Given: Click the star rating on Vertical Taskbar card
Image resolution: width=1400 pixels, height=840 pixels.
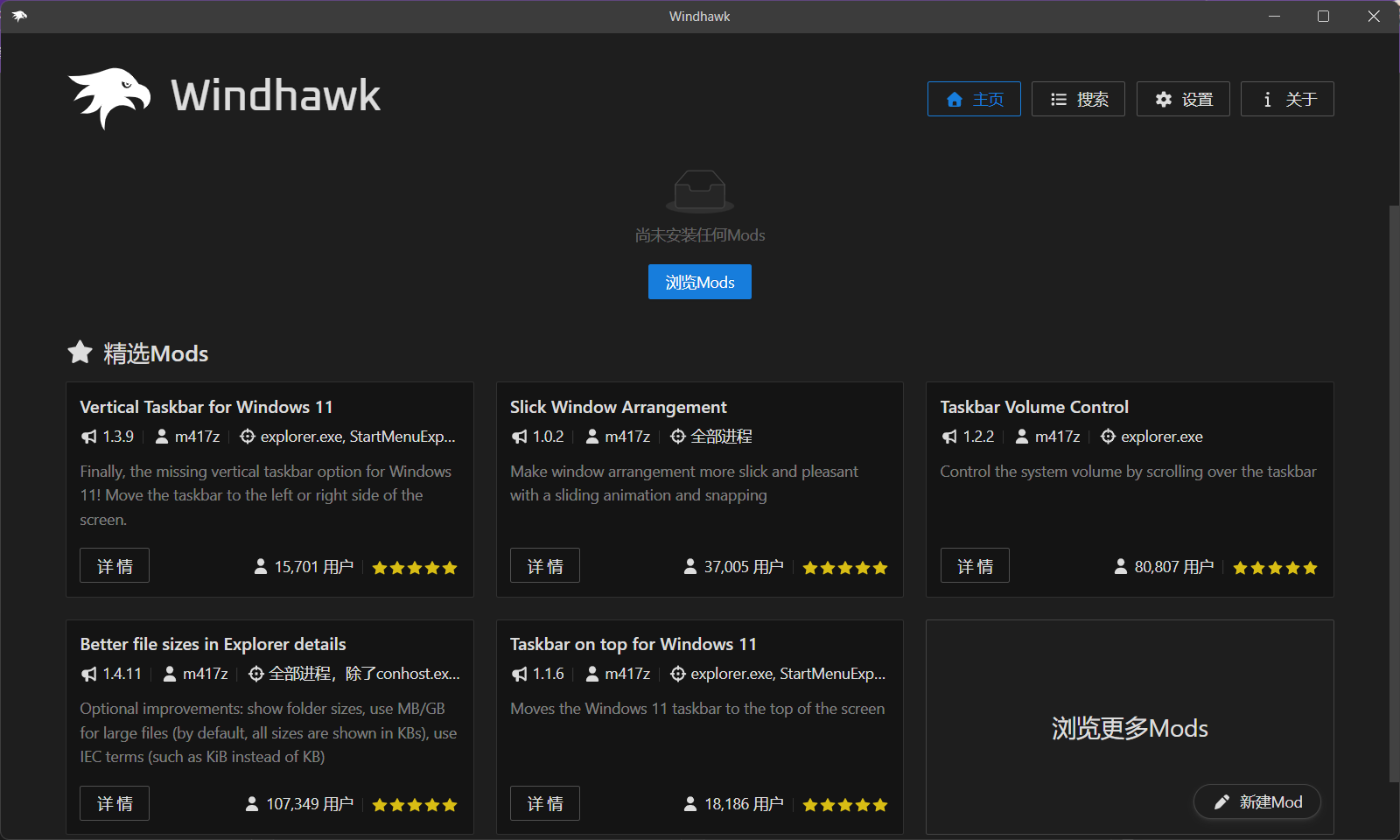Looking at the screenshot, I should tap(415, 568).
